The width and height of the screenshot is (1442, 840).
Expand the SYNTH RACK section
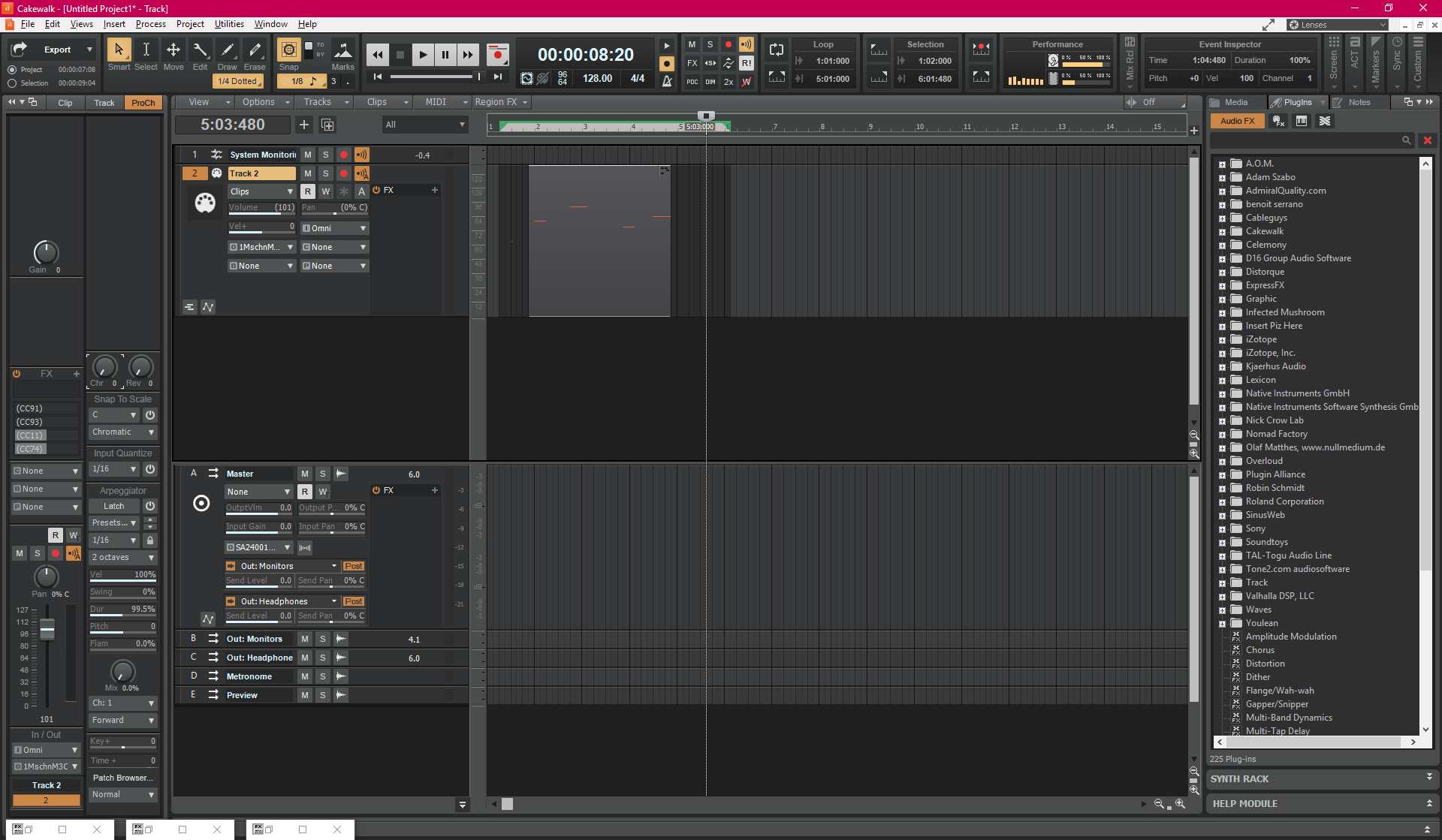pyautogui.click(x=1429, y=778)
